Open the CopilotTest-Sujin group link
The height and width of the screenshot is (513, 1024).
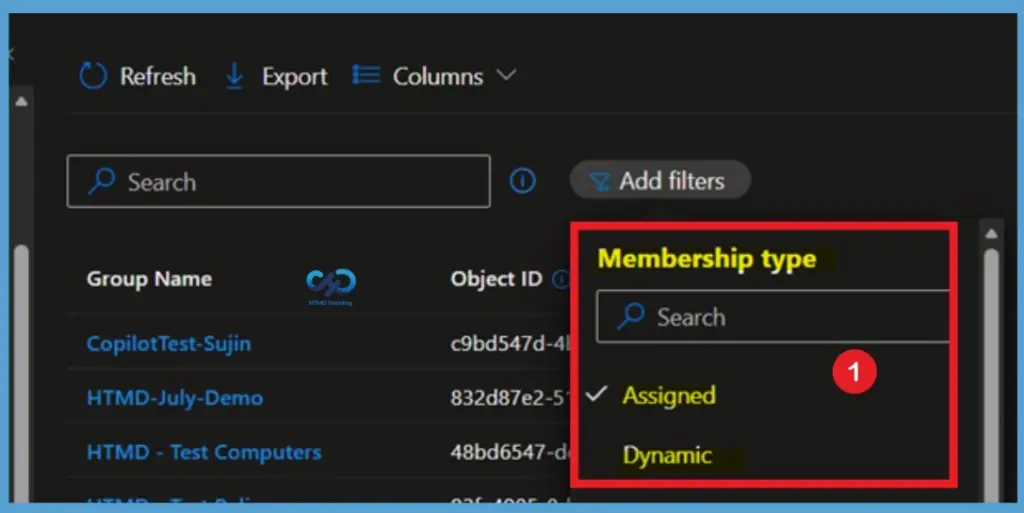click(168, 343)
